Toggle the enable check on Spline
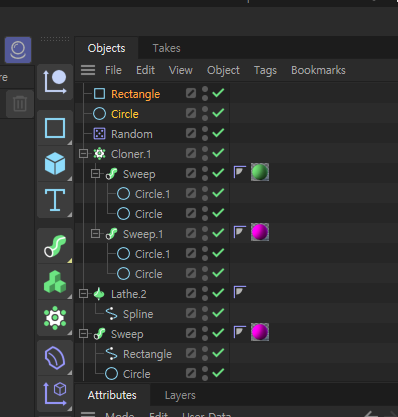Image resolution: width=398 pixels, height=417 pixels. pyautogui.click(x=218, y=313)
